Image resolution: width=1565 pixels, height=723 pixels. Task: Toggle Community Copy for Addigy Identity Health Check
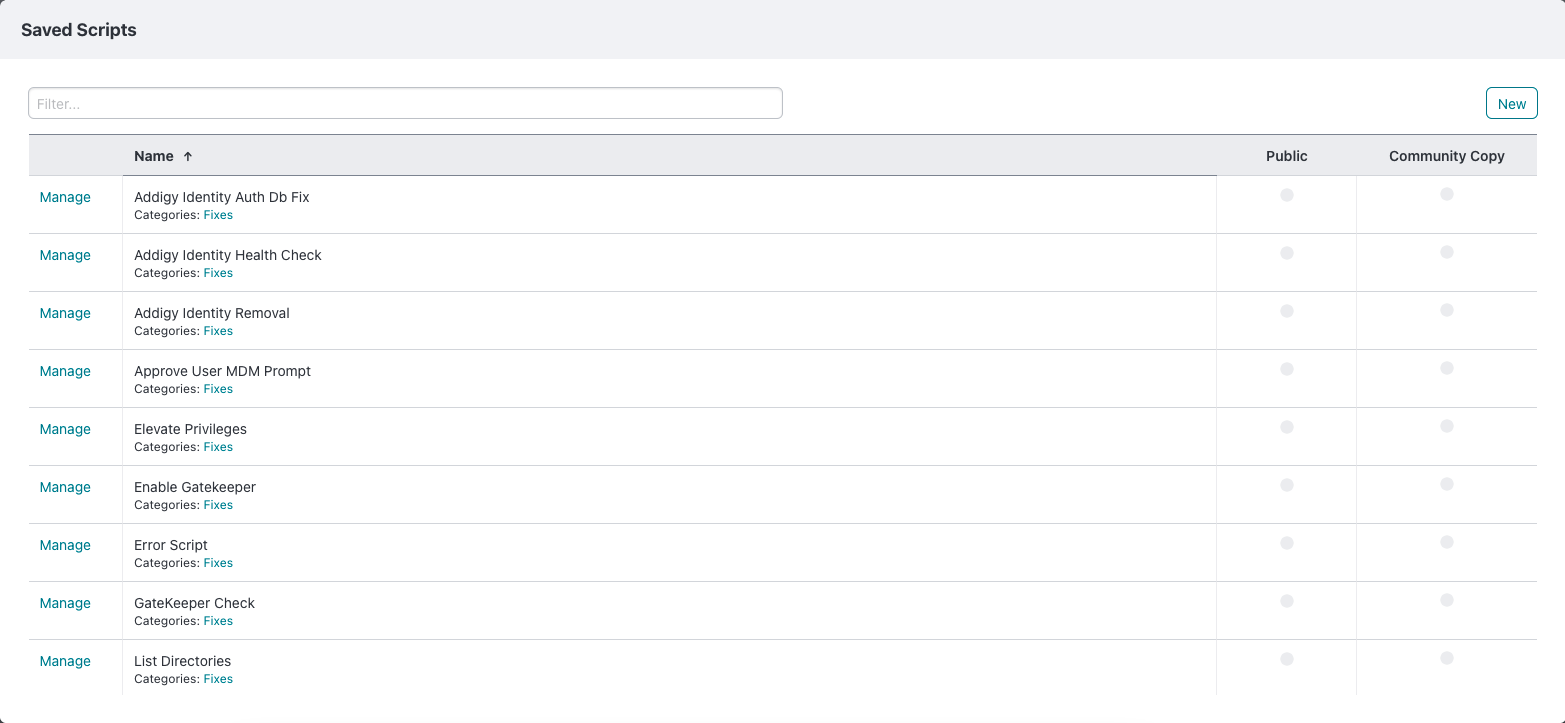pos(1447,252)
